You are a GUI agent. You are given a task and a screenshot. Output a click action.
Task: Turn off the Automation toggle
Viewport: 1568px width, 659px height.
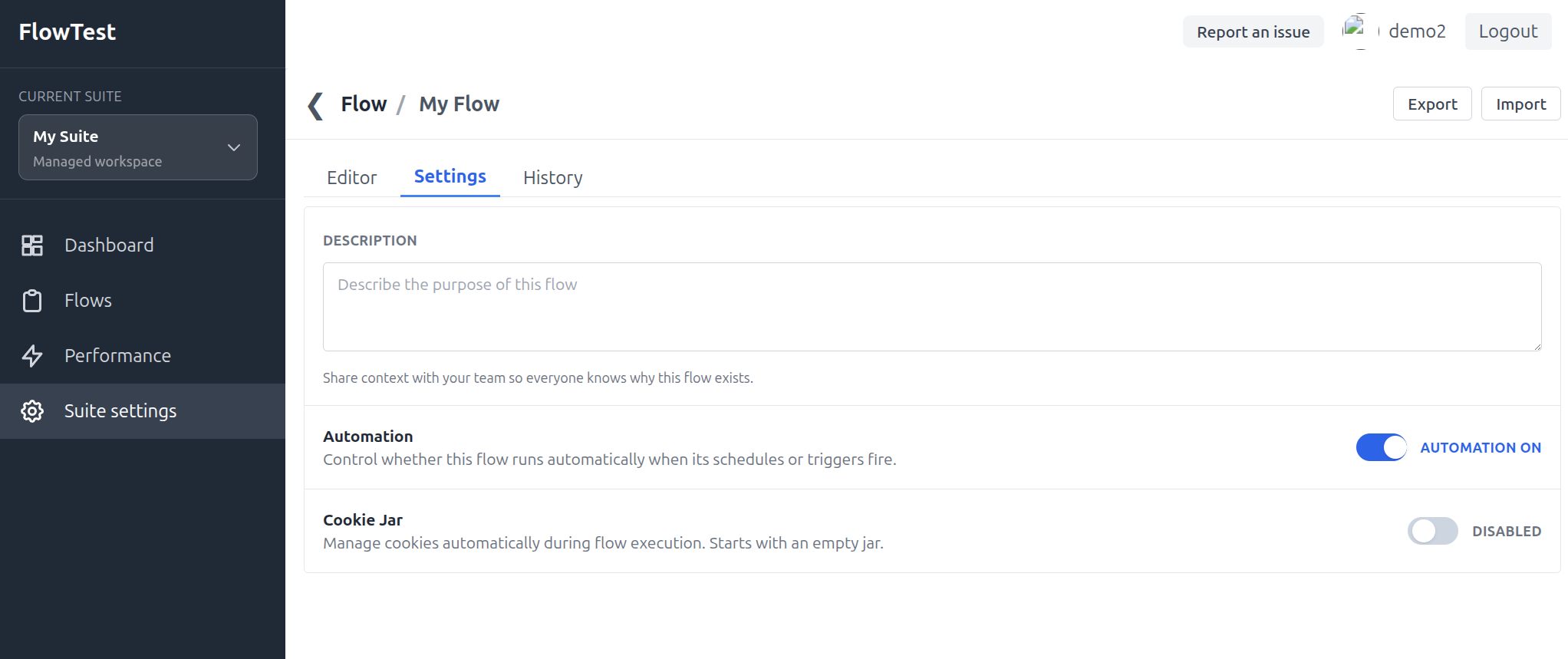pyautogui.click(x=1381, y=447)
